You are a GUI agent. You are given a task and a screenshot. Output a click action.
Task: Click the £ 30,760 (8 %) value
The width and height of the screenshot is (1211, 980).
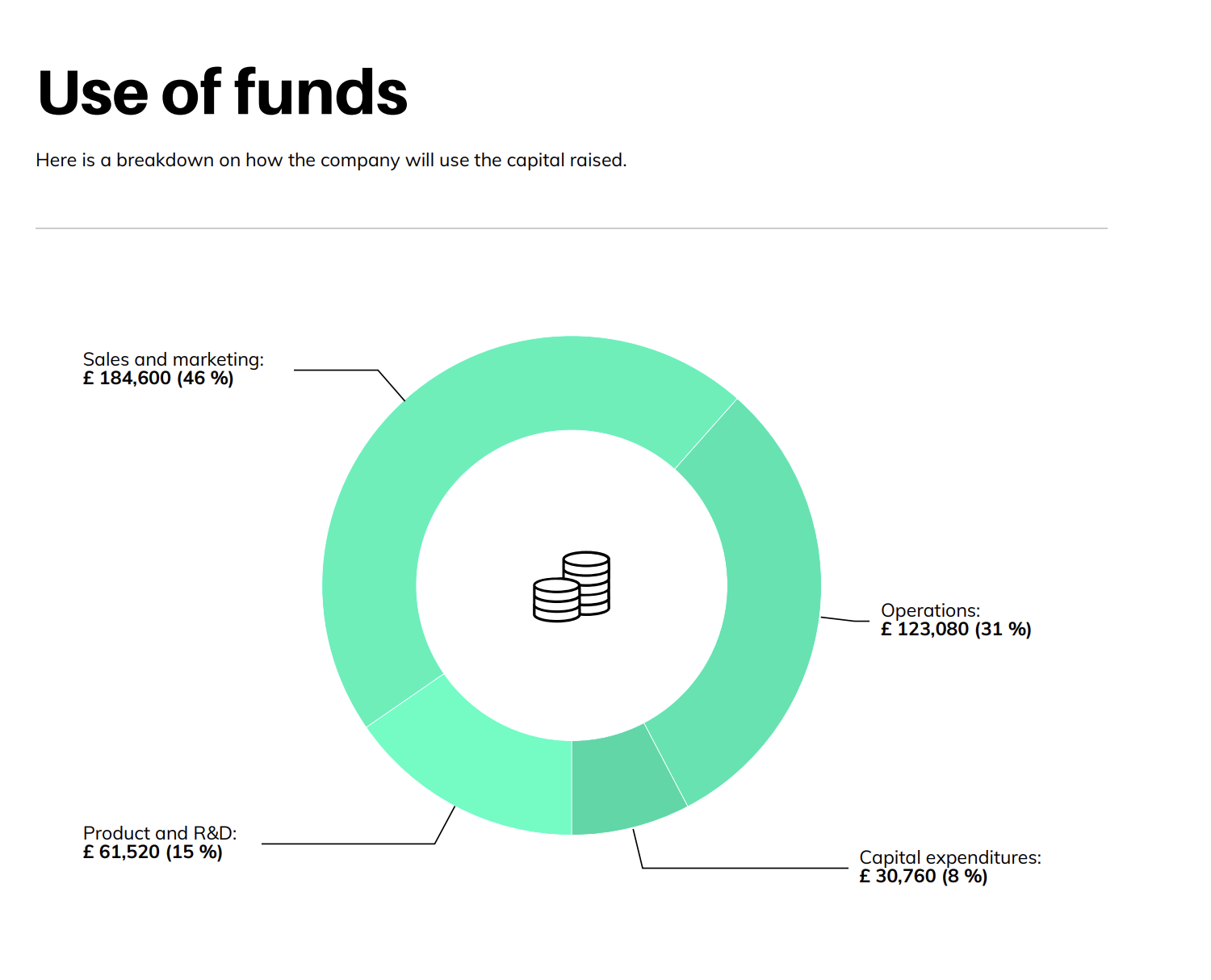coord(923,877)
